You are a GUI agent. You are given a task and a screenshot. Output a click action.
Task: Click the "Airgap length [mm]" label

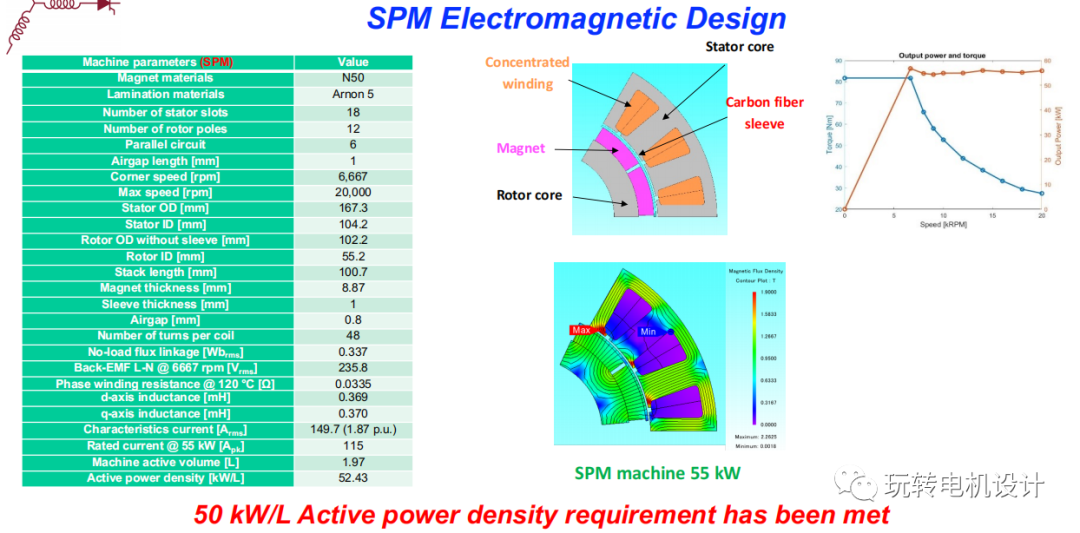(x=165, y=161)
